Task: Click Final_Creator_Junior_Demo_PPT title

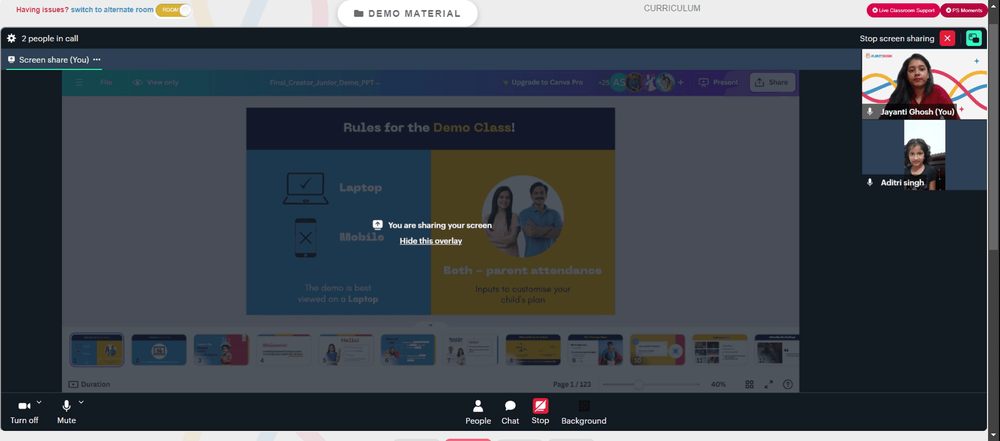Action: [325, 82]
